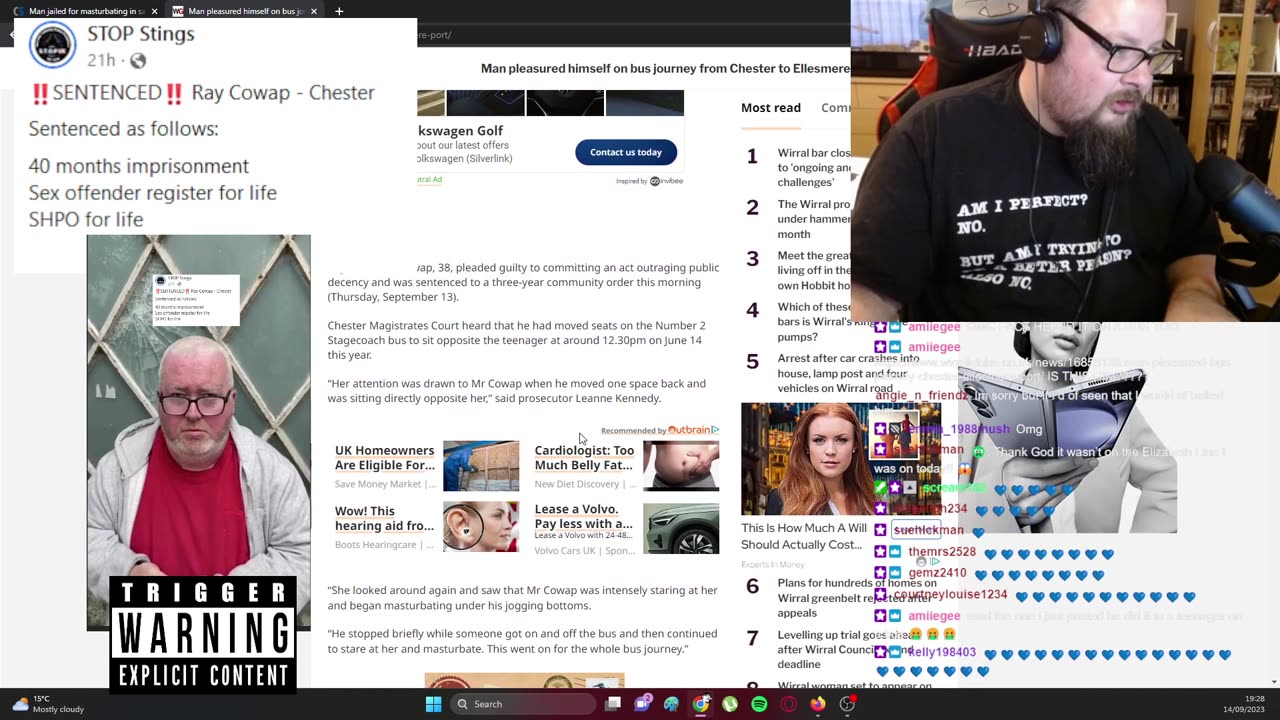Click the STOP Stings profile avatar

[x=52, y=45]
